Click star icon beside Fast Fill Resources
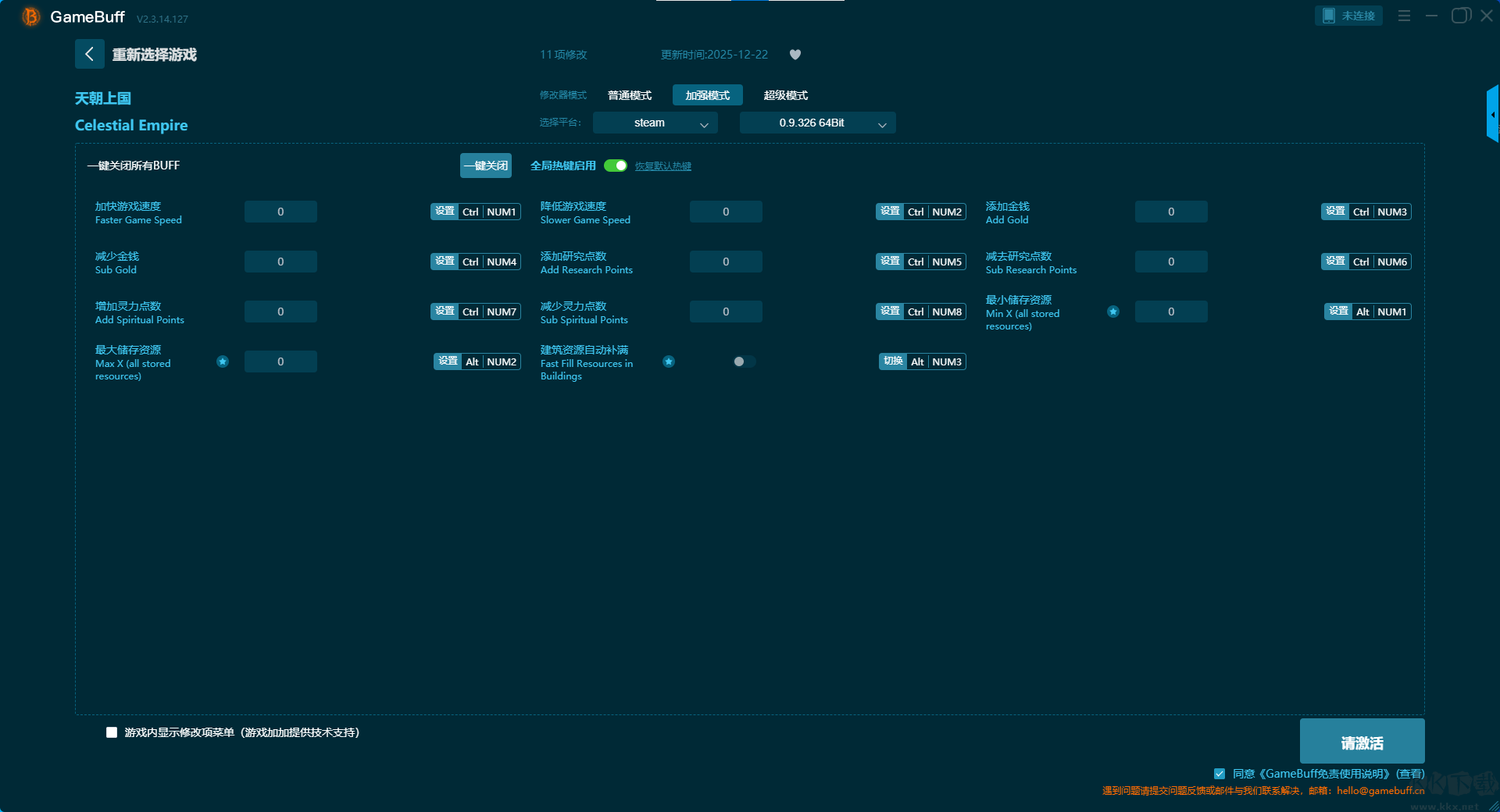 coord(669,361)
